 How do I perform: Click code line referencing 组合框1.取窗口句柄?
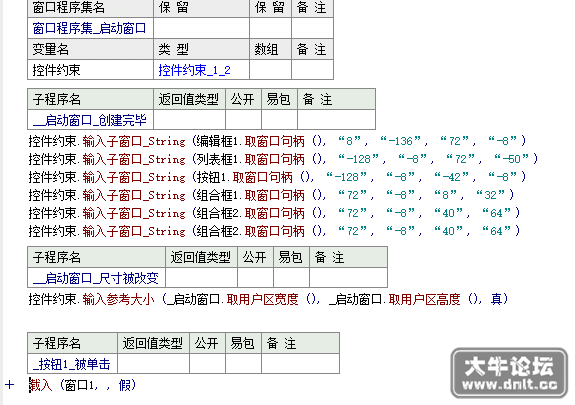(x=271, y=195)
